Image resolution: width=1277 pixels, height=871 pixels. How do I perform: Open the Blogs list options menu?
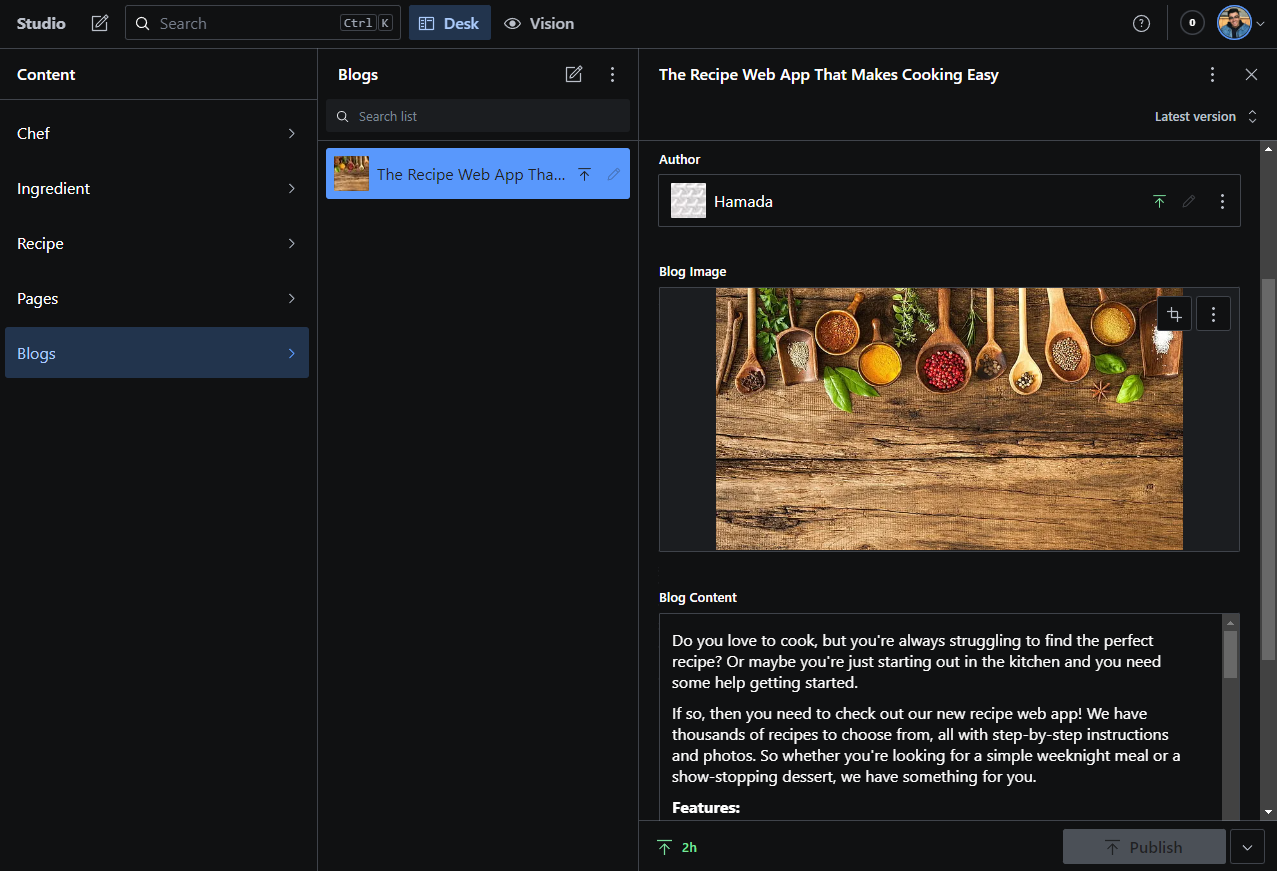(612, 74)
